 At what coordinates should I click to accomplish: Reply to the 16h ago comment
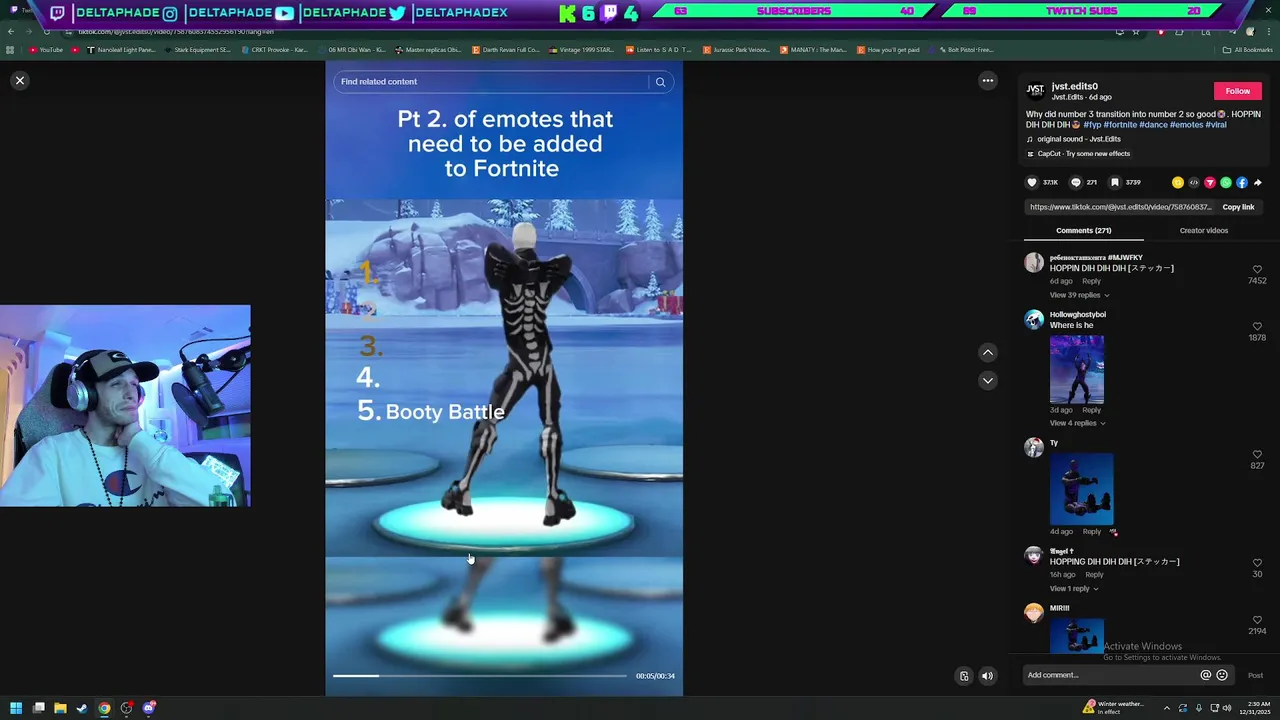pos(1094,575)
